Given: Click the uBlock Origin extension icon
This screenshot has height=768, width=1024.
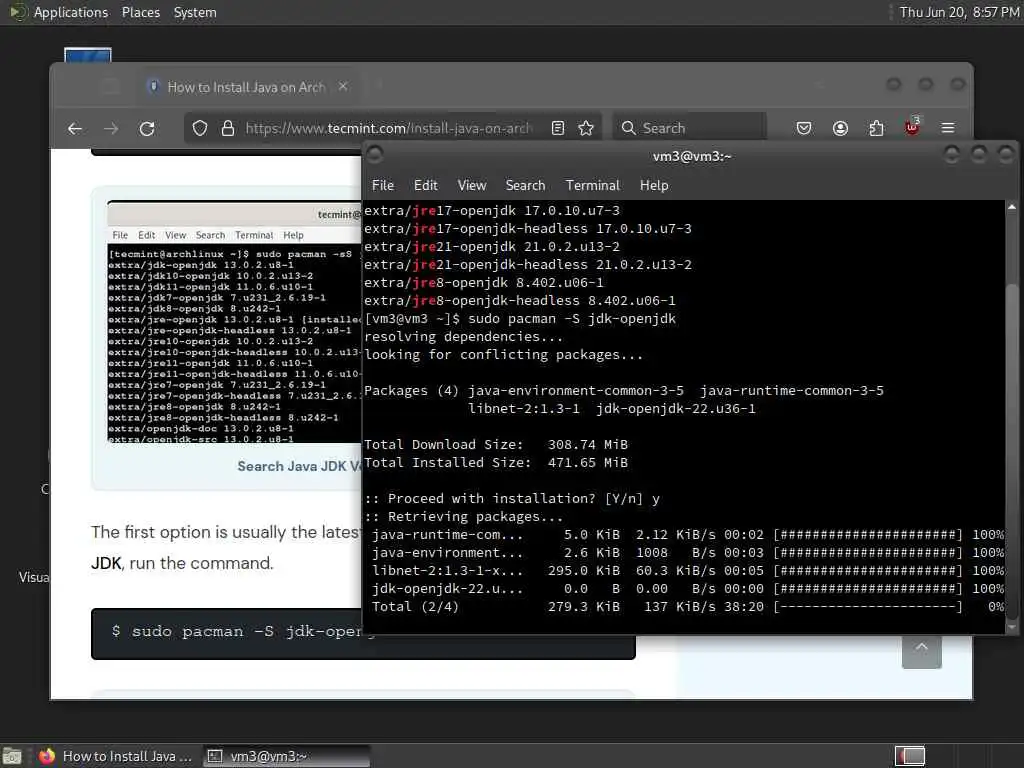Looking at the screenshot, I should pyautogui.click(x=912, y=127).
